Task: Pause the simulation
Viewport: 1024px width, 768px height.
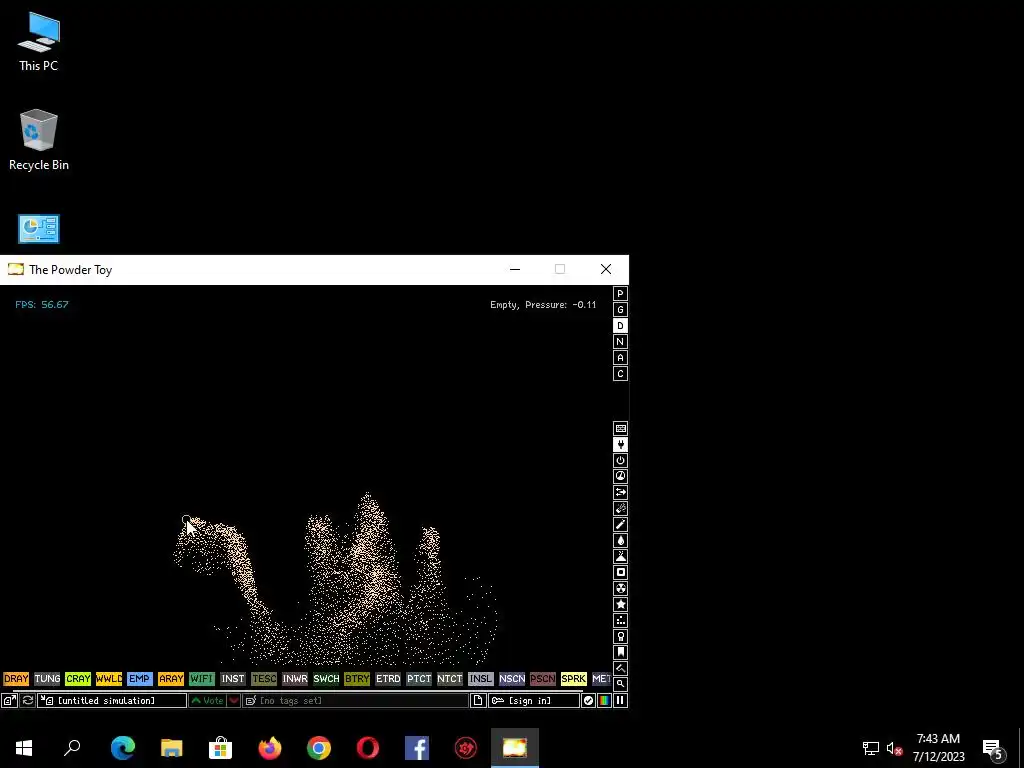Action: 620,701
